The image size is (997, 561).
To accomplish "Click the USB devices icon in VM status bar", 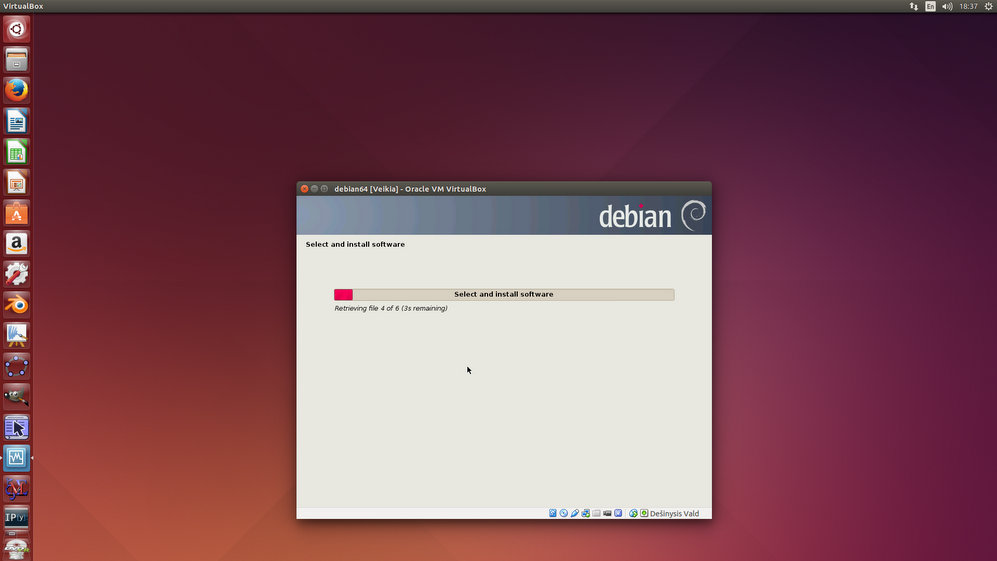I will pos(575,513).
